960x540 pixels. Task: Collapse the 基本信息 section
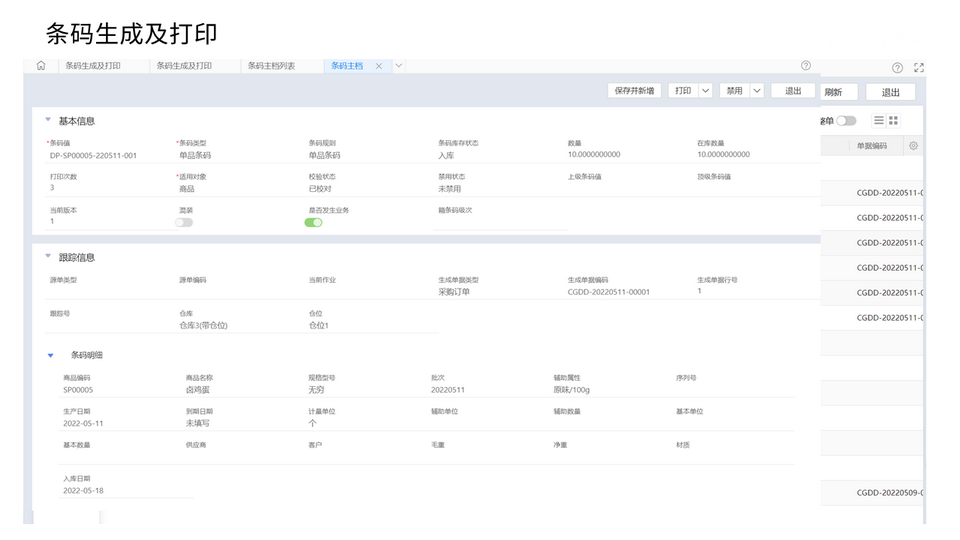[x=48, y=120]
